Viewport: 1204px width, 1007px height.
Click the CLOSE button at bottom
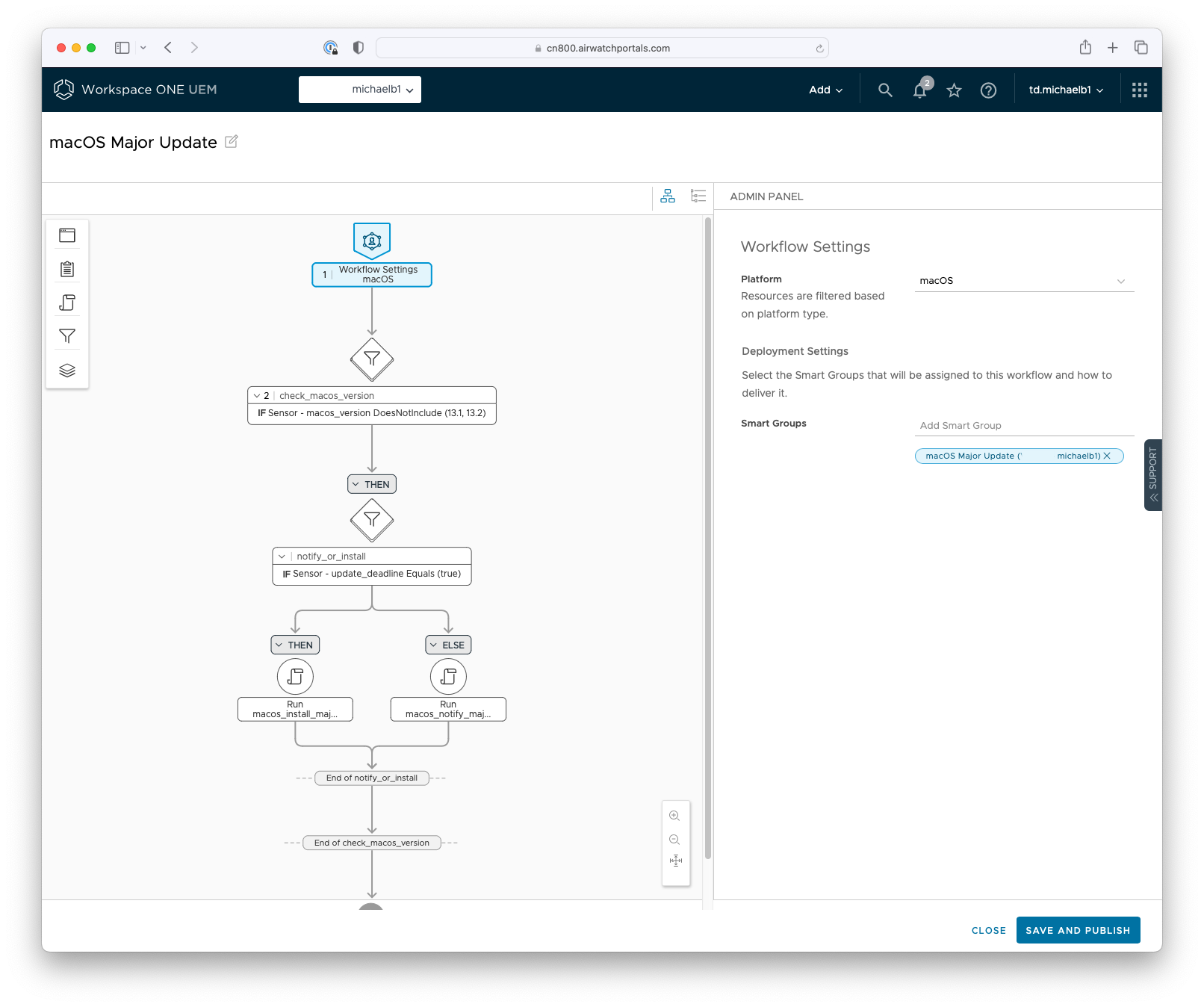[x=988, y=930]
